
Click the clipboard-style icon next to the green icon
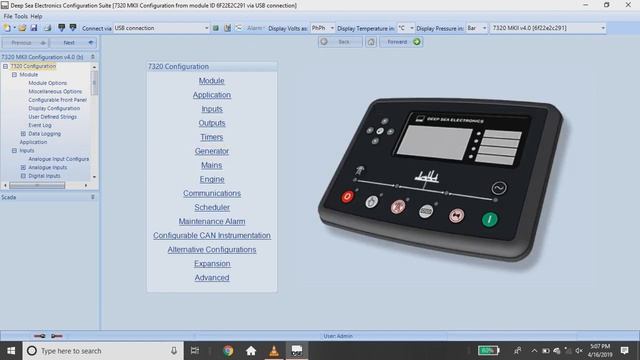[227, 28]
